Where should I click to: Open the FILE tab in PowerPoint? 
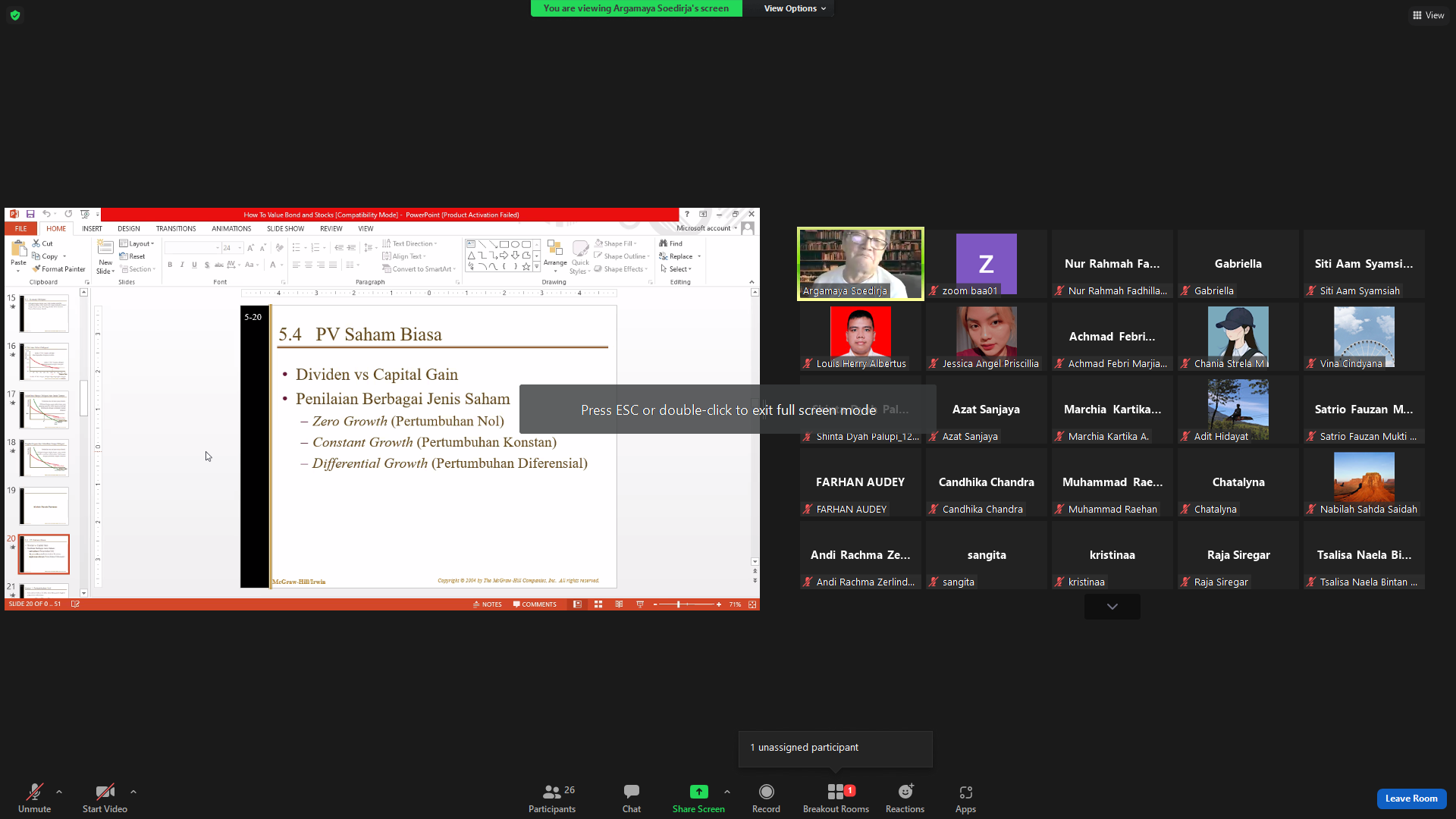point(21,228)
